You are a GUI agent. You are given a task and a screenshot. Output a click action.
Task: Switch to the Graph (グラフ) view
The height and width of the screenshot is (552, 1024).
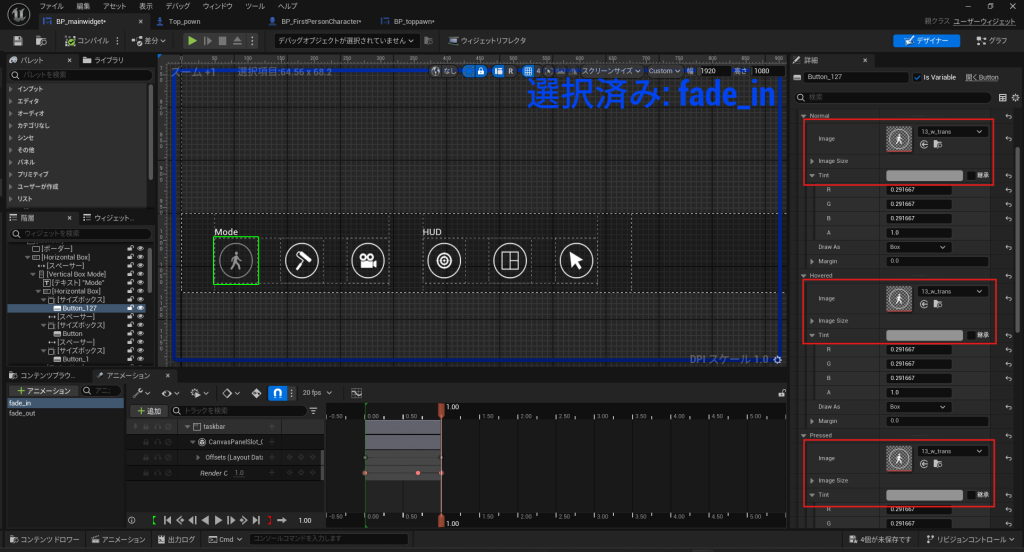(x=990, y=41)
